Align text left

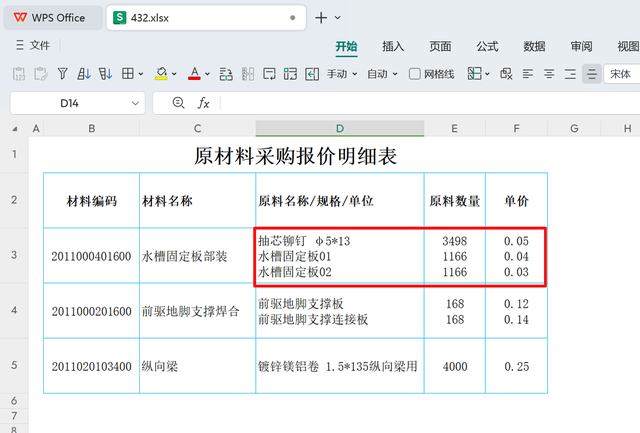pyautogui.click(x=528, y=74)
